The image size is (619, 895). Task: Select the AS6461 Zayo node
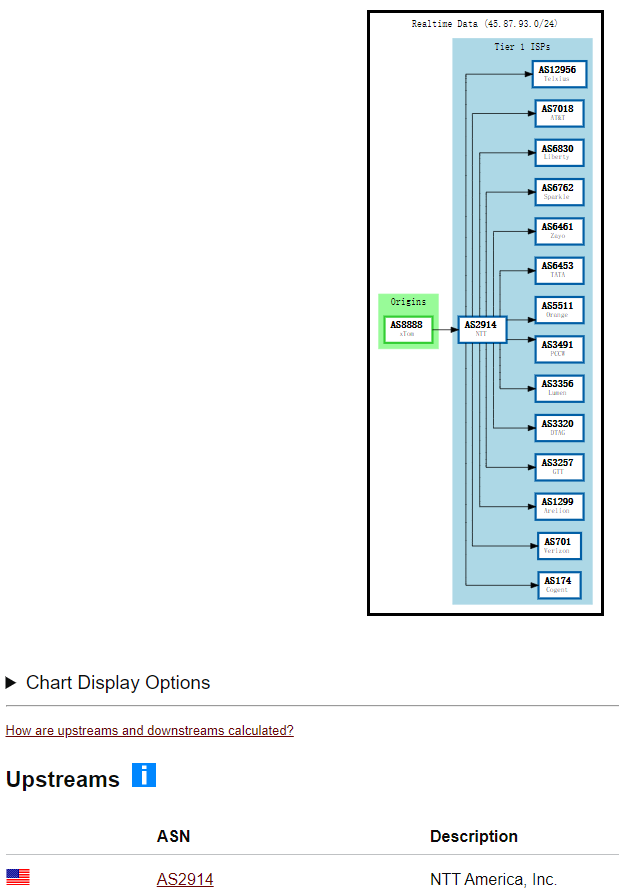pos(558,231)
